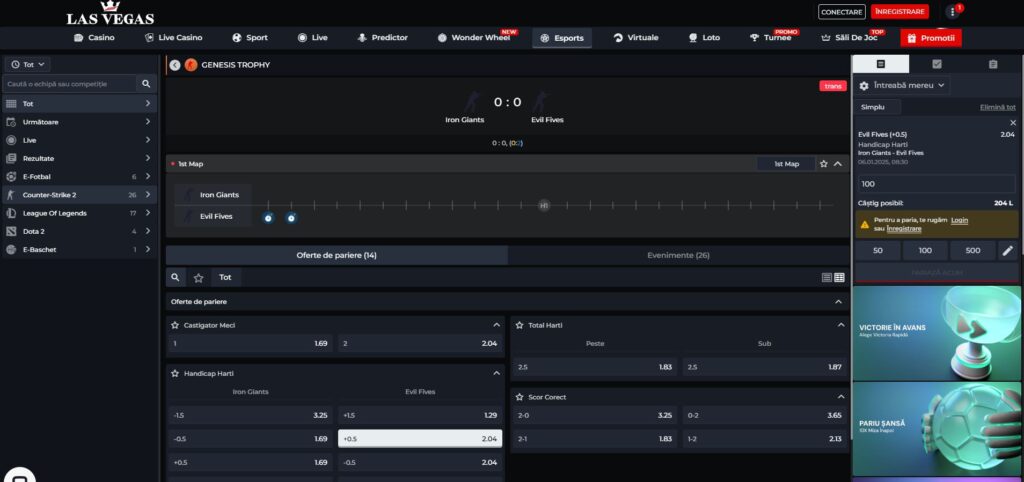
Task: Go to Sport section
Action: (x=250, y=38)
